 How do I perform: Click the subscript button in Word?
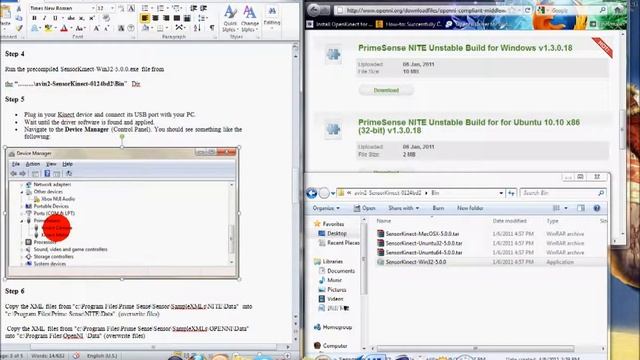tap(82, 18)
